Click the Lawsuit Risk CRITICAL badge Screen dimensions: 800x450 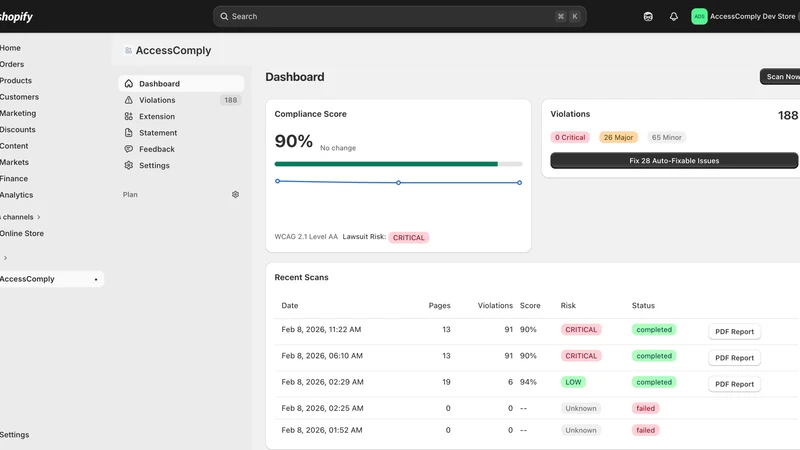pyautogui.click(x=409, y=238)
